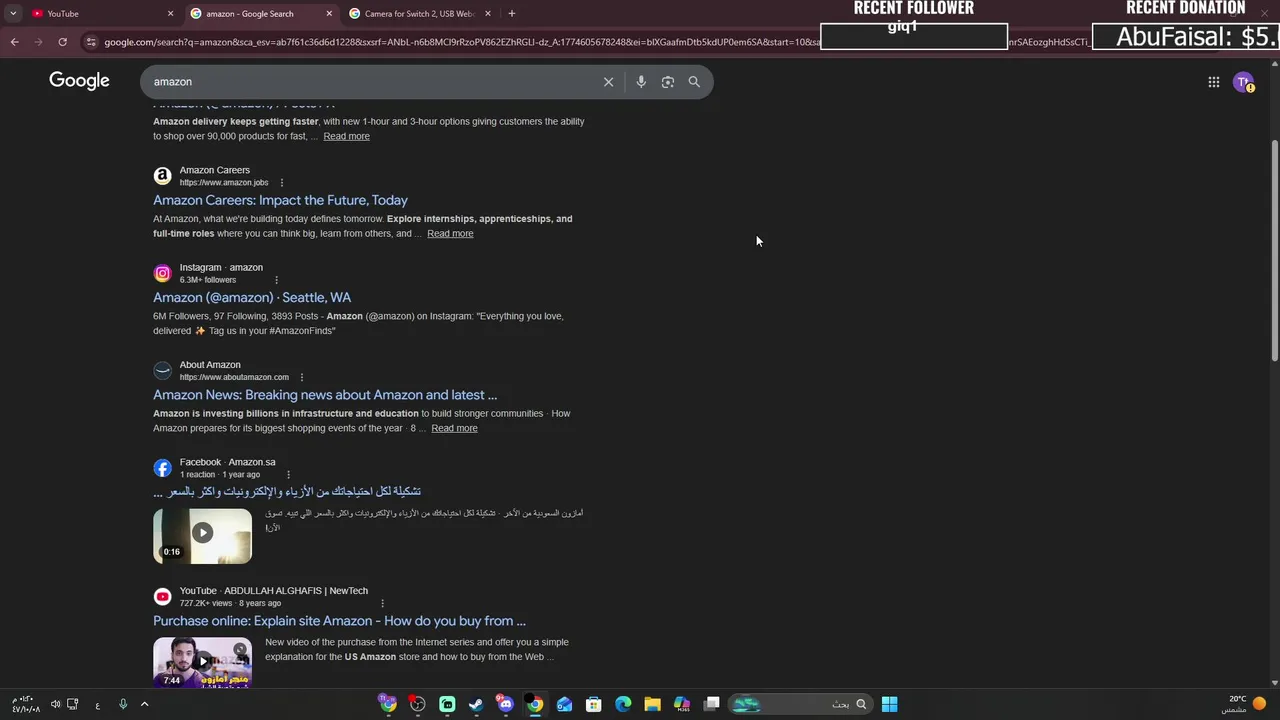Open Purchase online: Explain site Amazon result
This screenshot has width=1280, height=720.
click(x=339, y=621)
